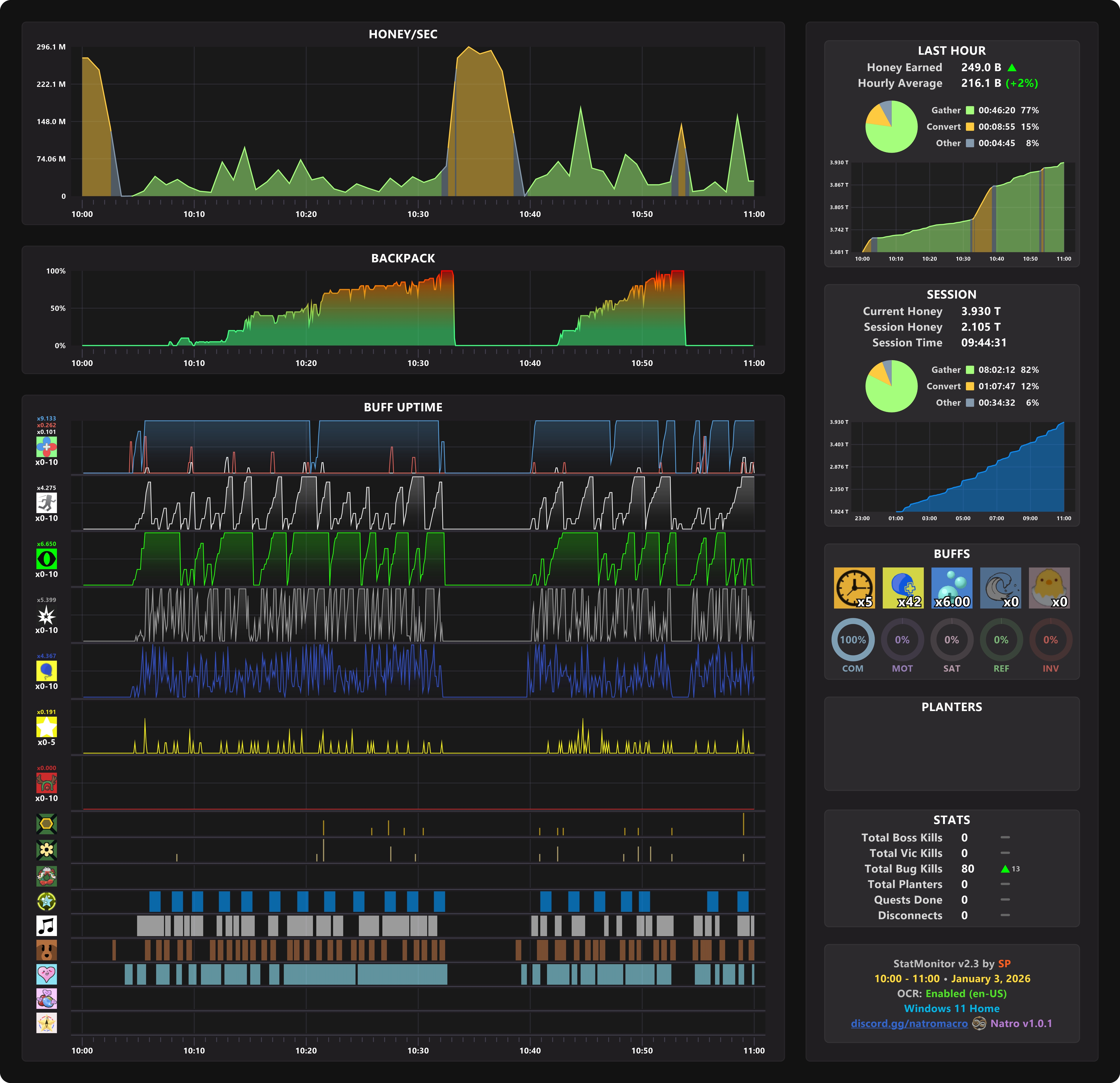The image size is (1120, 1083).
Task: Click the yellow star buff icon
Action: pos(46,727)
